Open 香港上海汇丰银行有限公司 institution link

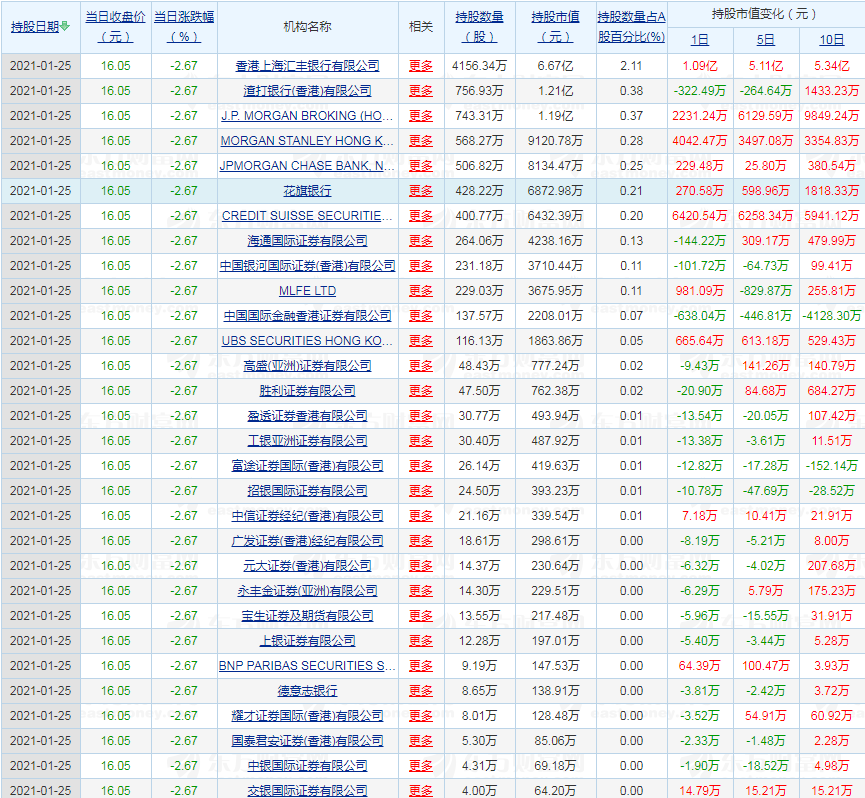[x=307, y=66]
